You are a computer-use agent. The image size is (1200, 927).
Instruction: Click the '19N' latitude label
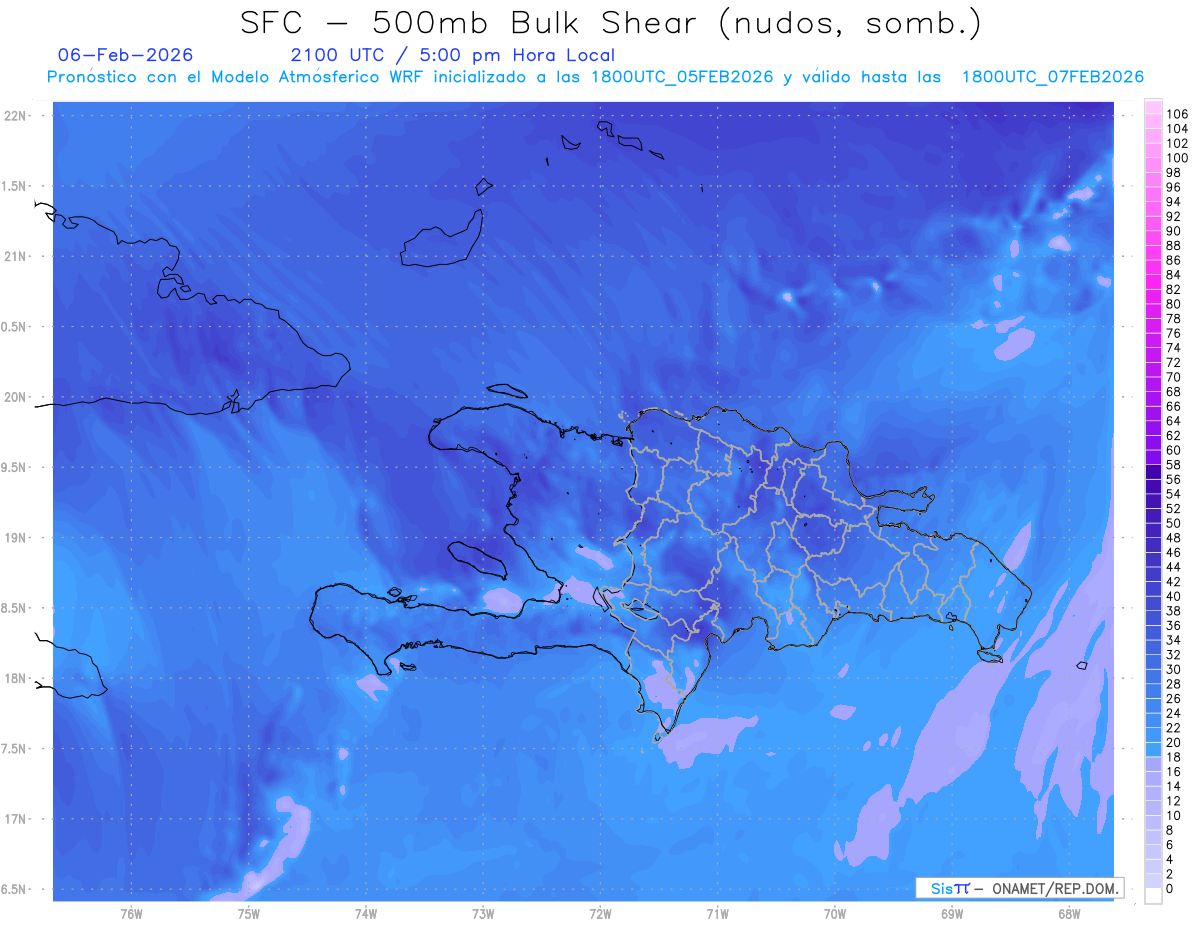coord(15,538)
